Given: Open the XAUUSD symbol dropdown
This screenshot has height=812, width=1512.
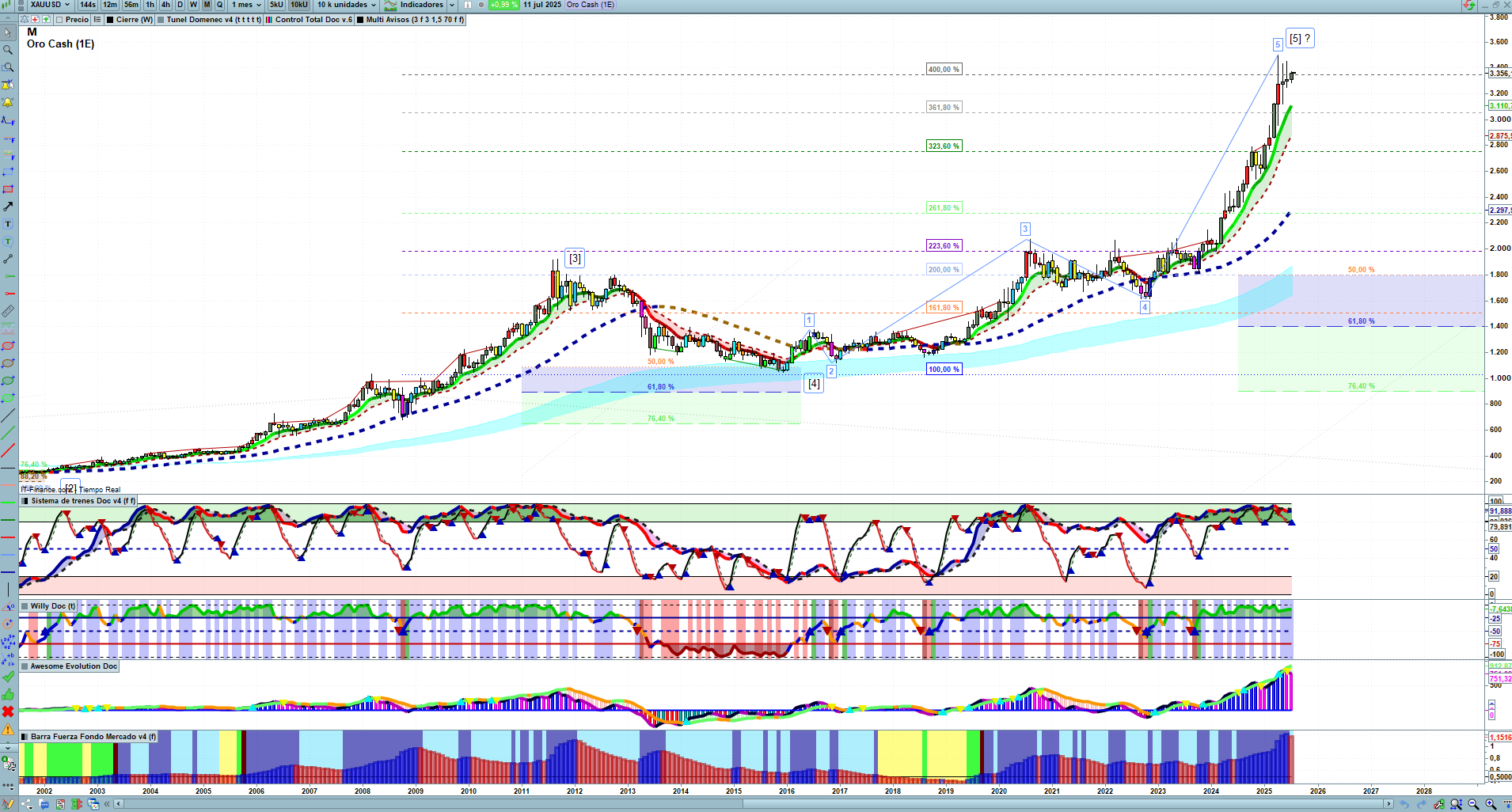Looking at the screenshot, I should (50, 5).
